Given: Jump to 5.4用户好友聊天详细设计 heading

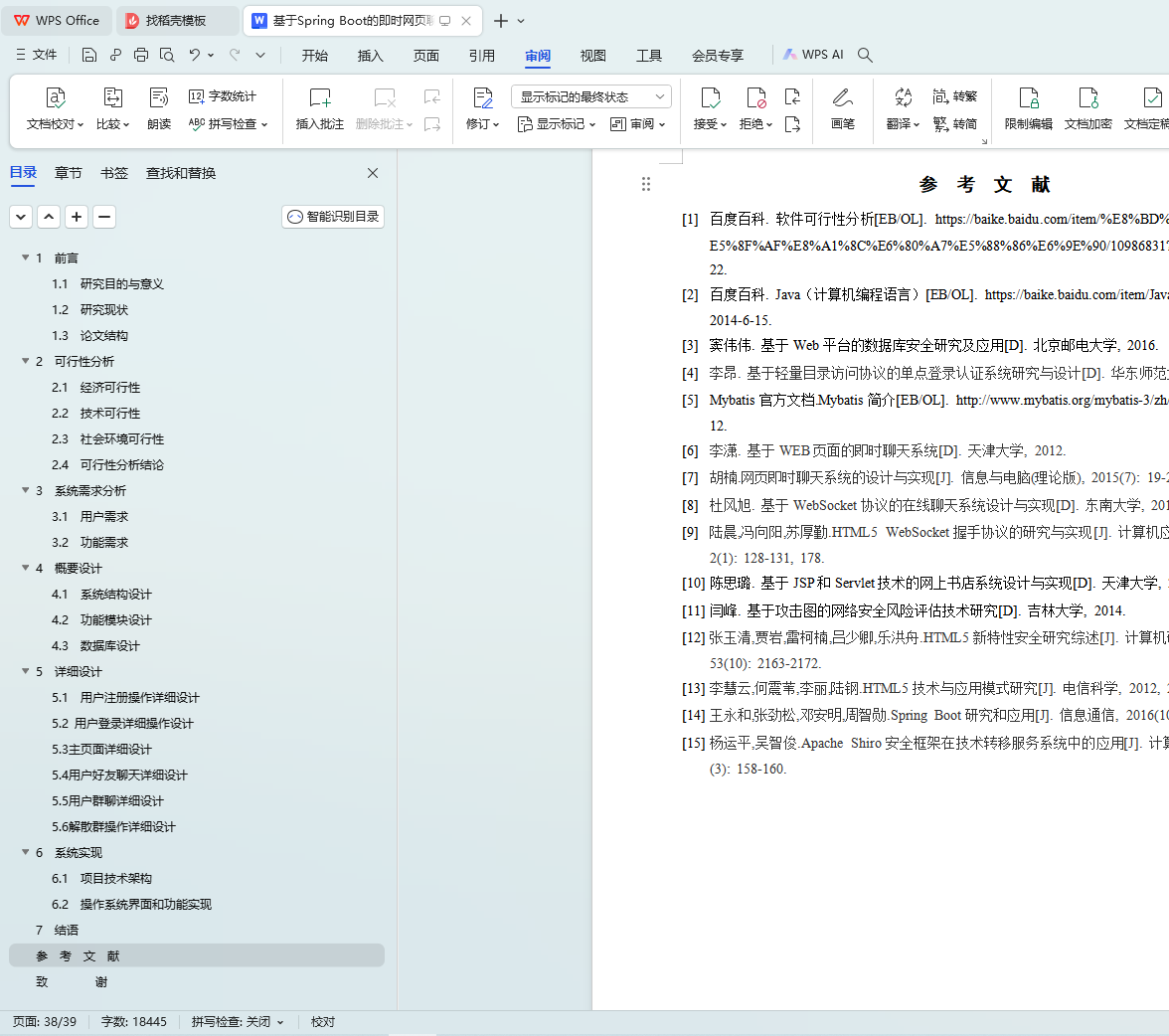Looking at the screenshot, I should click(x=120, y=775).
